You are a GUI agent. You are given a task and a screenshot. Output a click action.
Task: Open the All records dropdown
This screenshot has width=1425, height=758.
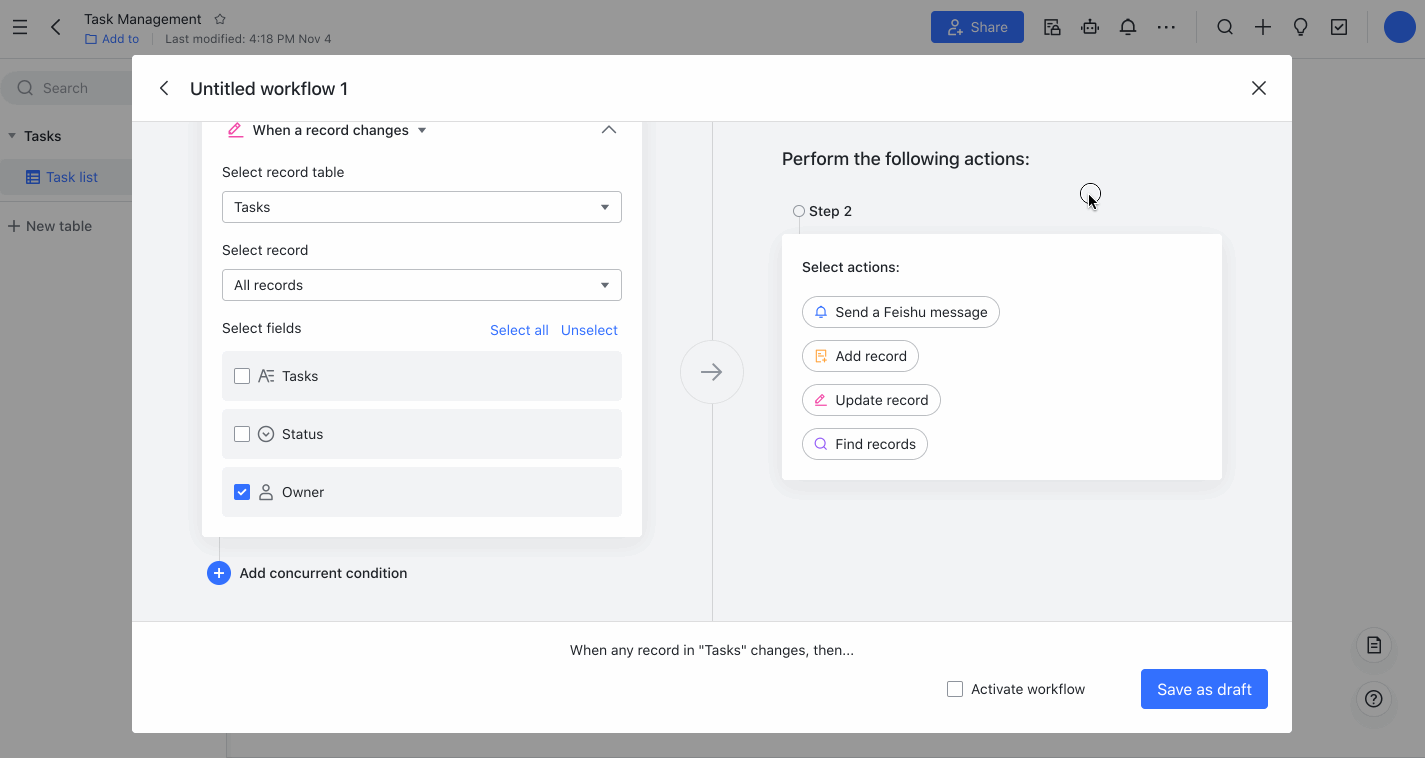[x=421, y=285]
